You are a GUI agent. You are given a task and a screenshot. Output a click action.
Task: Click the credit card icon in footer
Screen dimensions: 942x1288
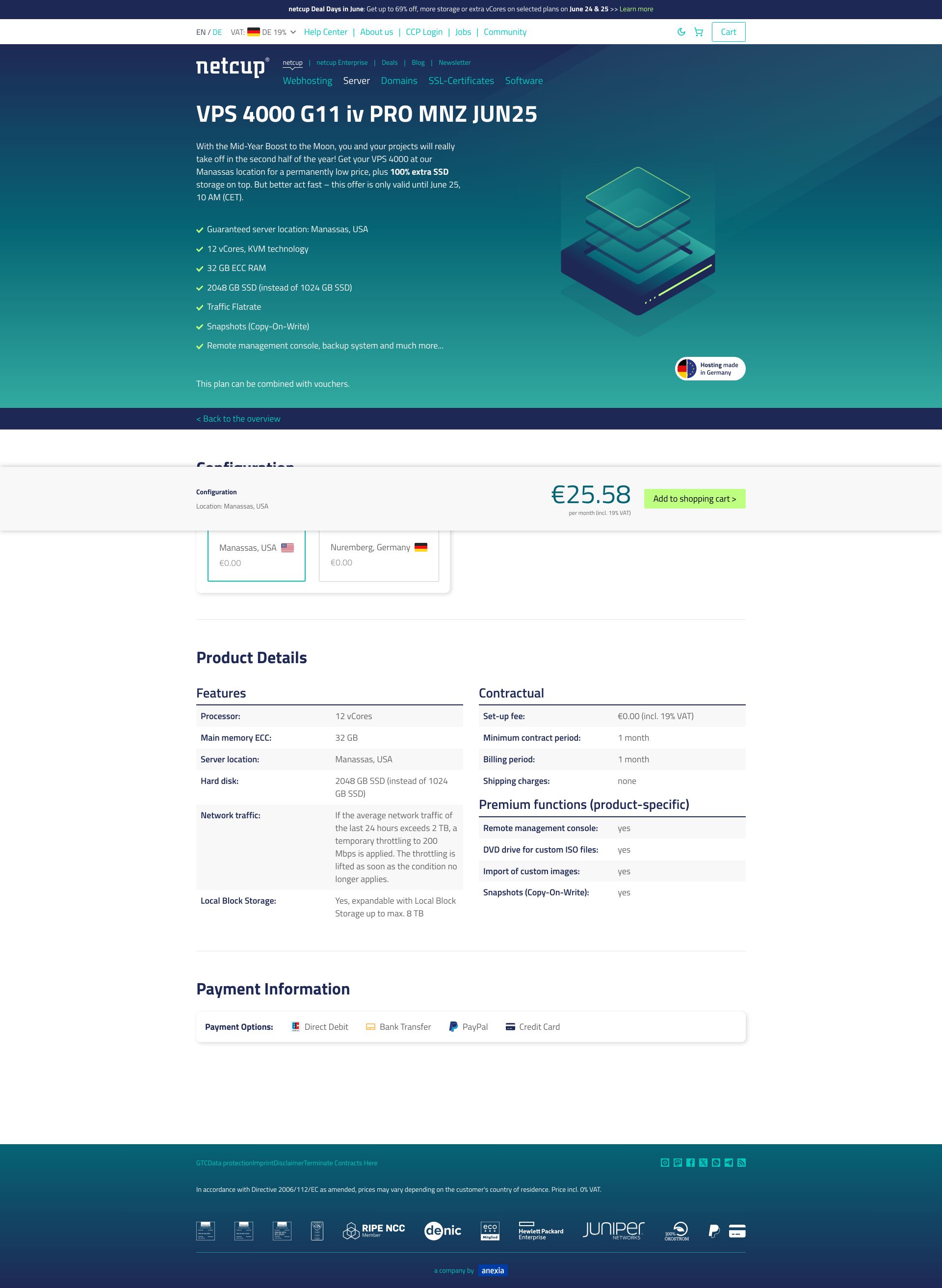pyautogui.click(x=737, y=1231)
